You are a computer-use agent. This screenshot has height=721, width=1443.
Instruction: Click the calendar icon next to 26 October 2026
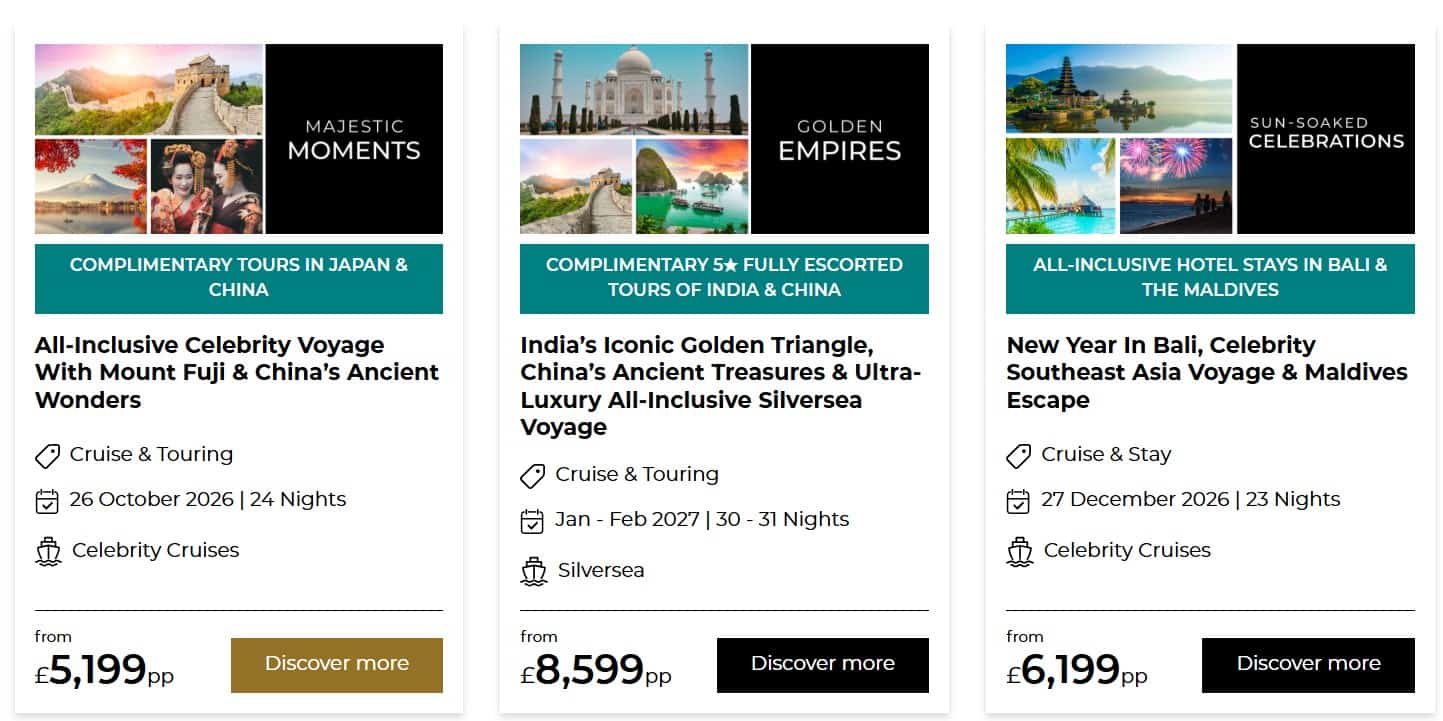(x=47, y=501)
